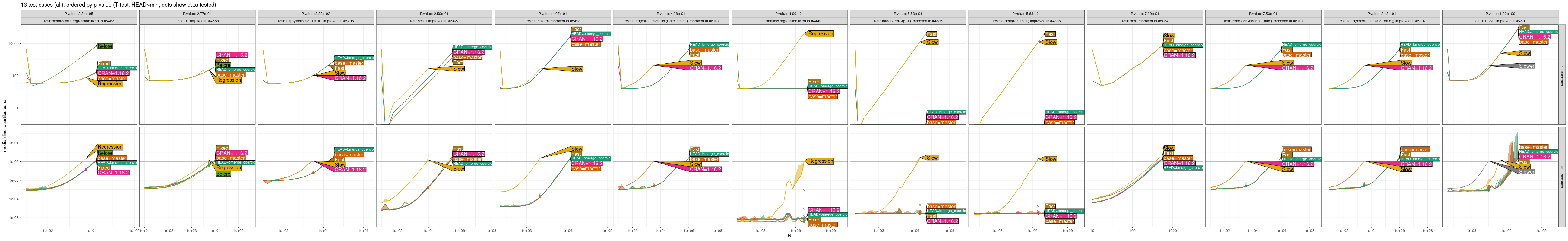Viewport: 1568px width, 241px height.
Task: Click the 'P.value: 7.29e-01' facet header
Action: point(1144,13)
